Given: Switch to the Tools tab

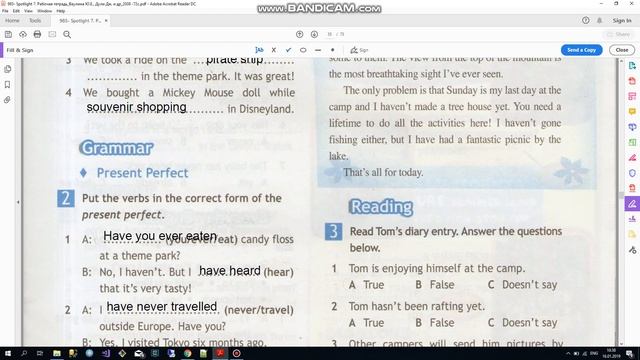Looking at the screenshot, I should 35,20.
